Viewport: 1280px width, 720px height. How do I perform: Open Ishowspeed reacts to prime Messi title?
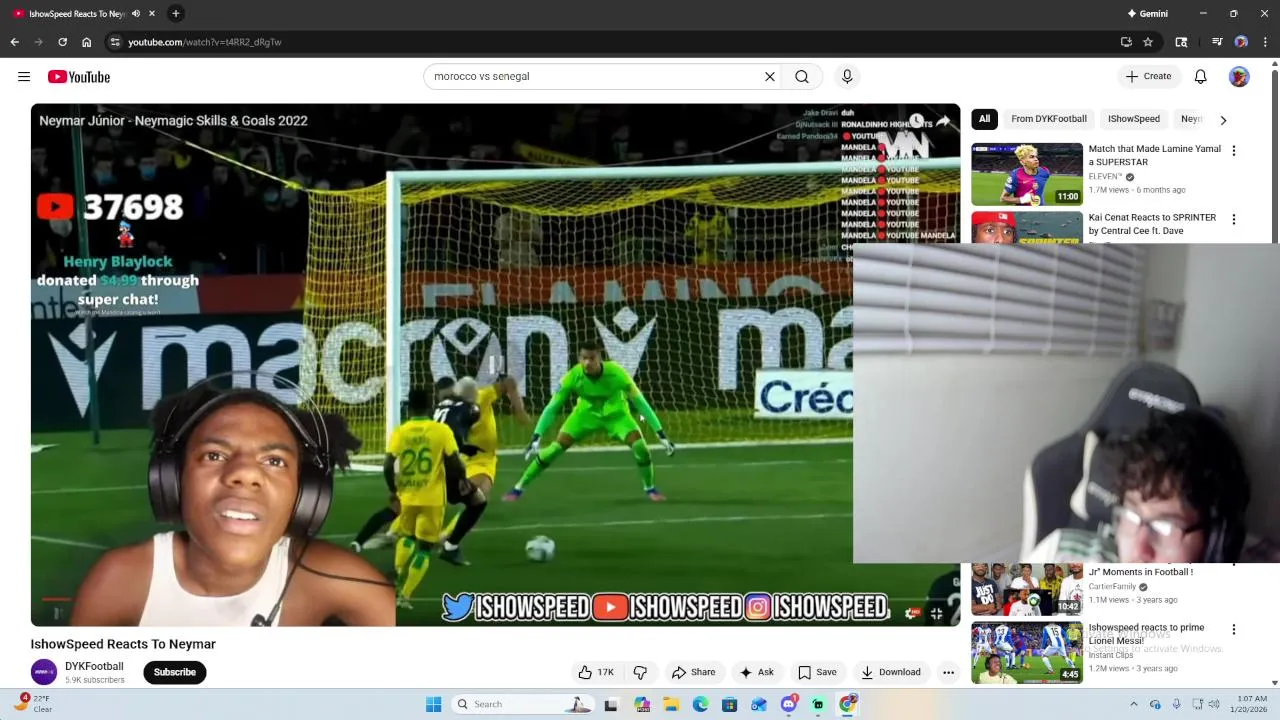tap(1146, 634)
